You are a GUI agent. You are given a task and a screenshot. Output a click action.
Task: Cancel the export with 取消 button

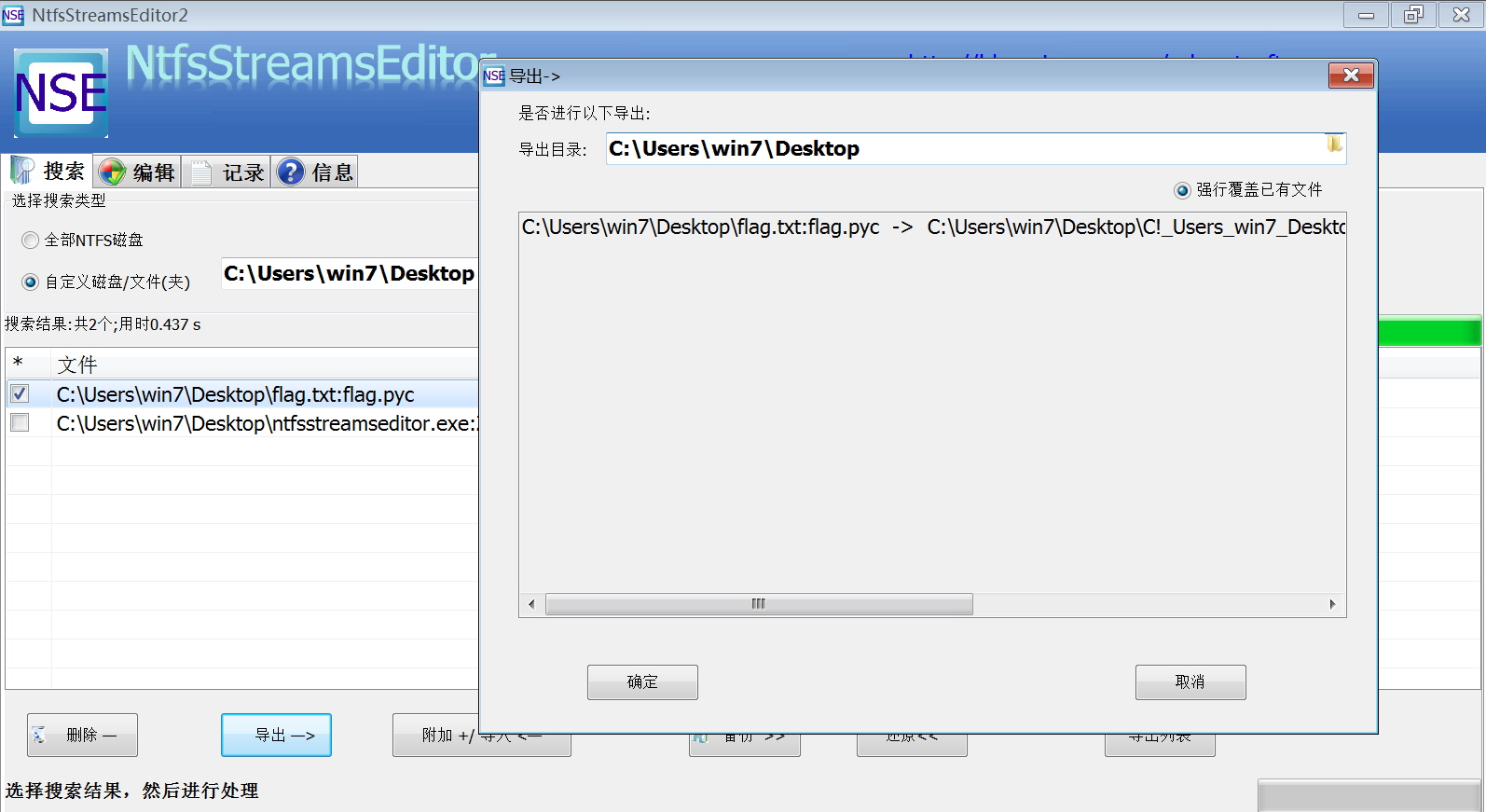(1190, 682)
